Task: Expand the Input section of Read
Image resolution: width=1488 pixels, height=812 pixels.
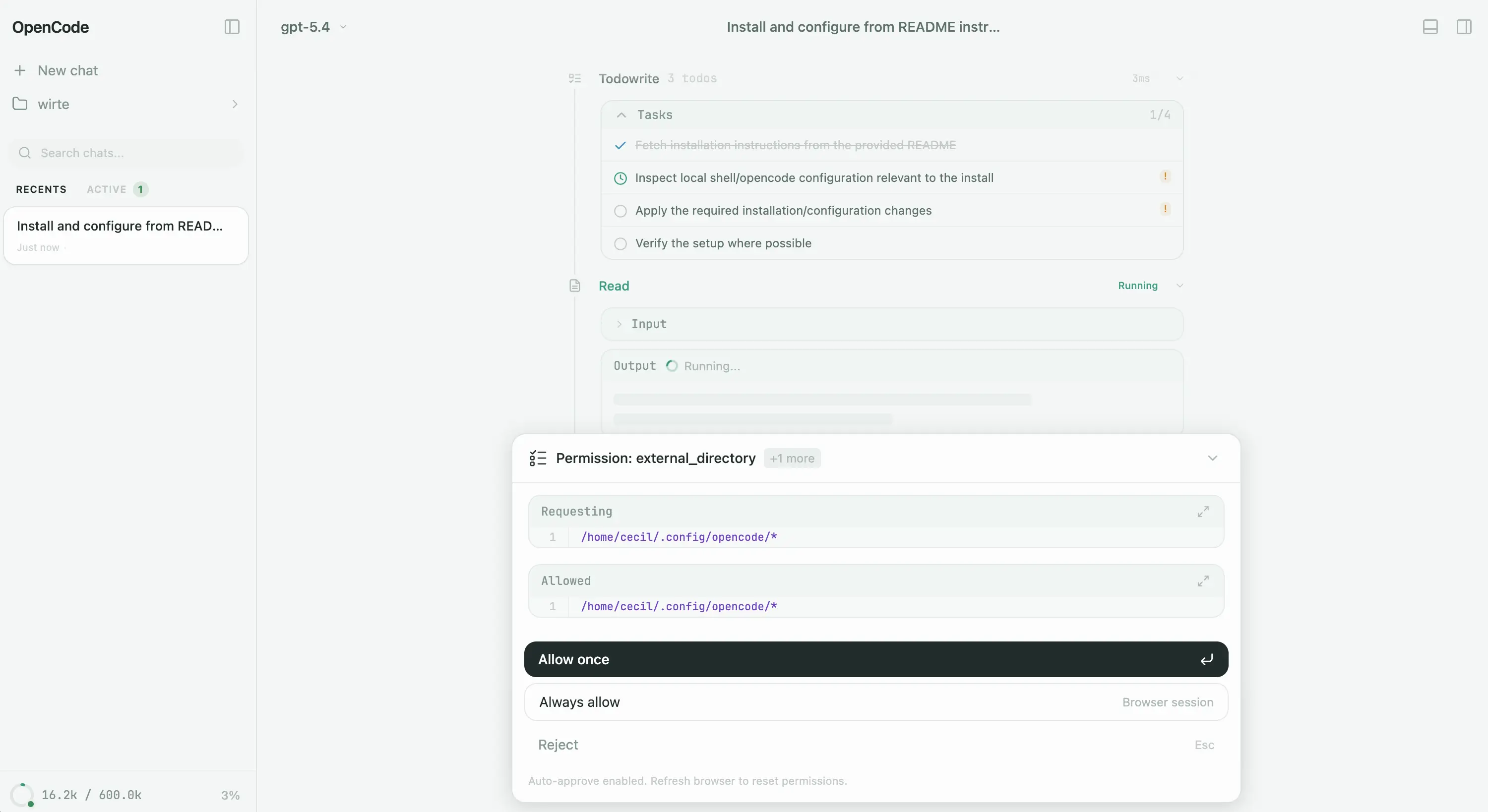Action: [x=619, y=324]
